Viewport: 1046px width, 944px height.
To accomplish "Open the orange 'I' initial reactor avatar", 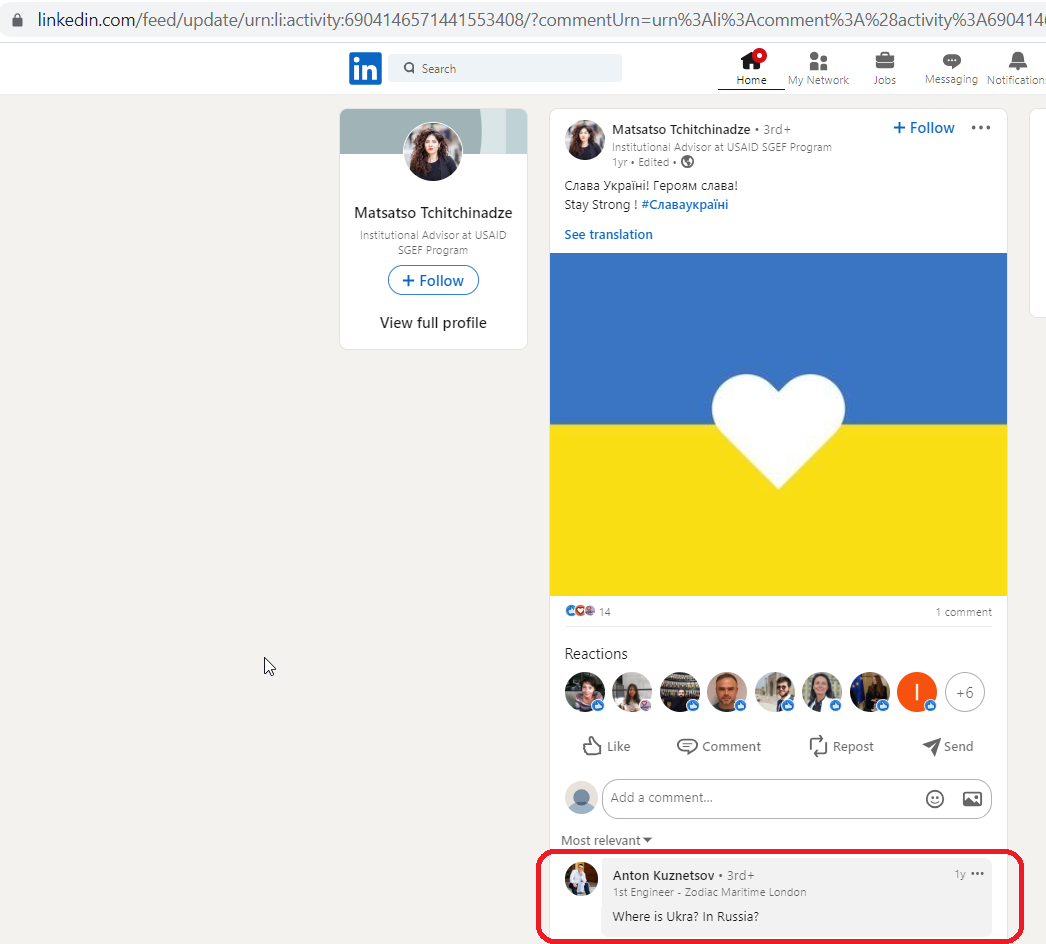I will click(917, 692).
